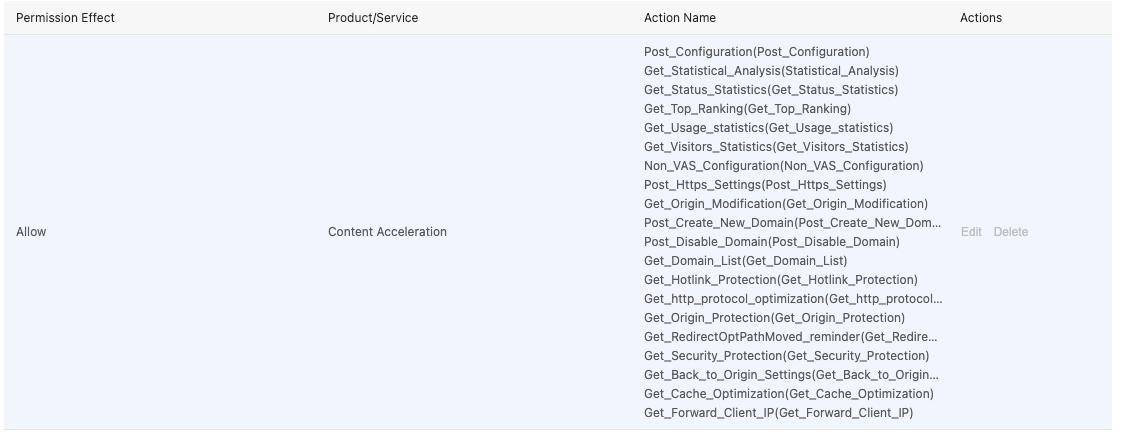Click the Action Name column header

[679, 18]
